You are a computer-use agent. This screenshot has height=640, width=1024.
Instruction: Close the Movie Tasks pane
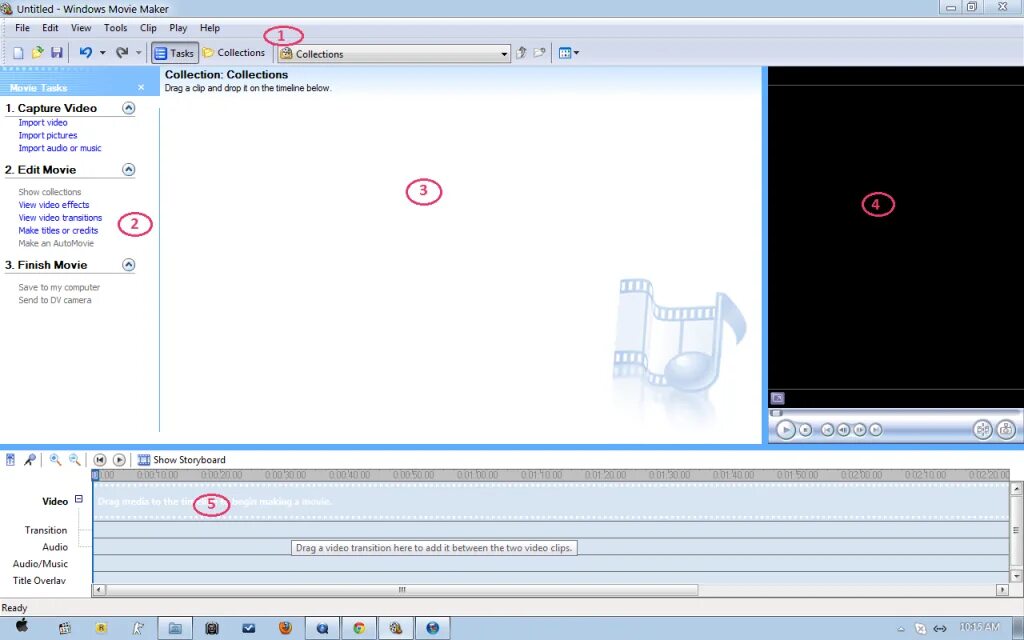pos(141,88)
